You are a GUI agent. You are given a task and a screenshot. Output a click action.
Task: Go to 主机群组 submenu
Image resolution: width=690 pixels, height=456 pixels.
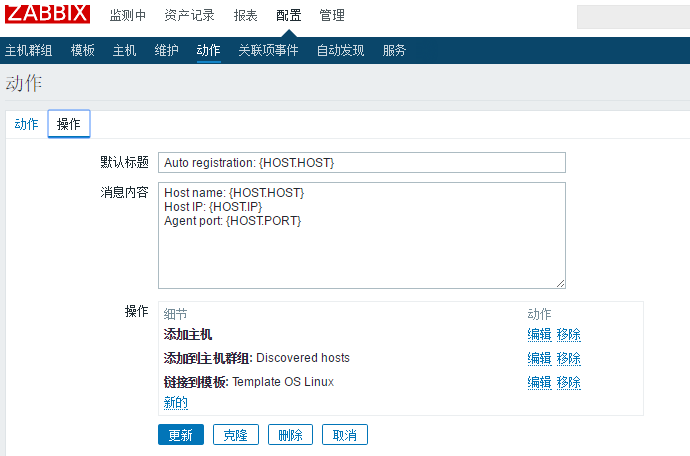(29, 50)
